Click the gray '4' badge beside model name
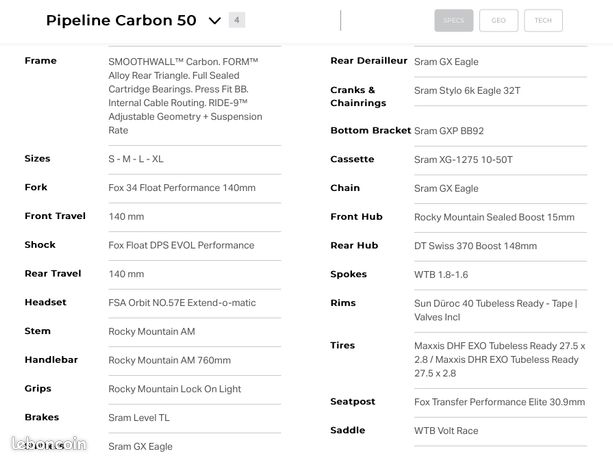 click(x=237, y=20)
